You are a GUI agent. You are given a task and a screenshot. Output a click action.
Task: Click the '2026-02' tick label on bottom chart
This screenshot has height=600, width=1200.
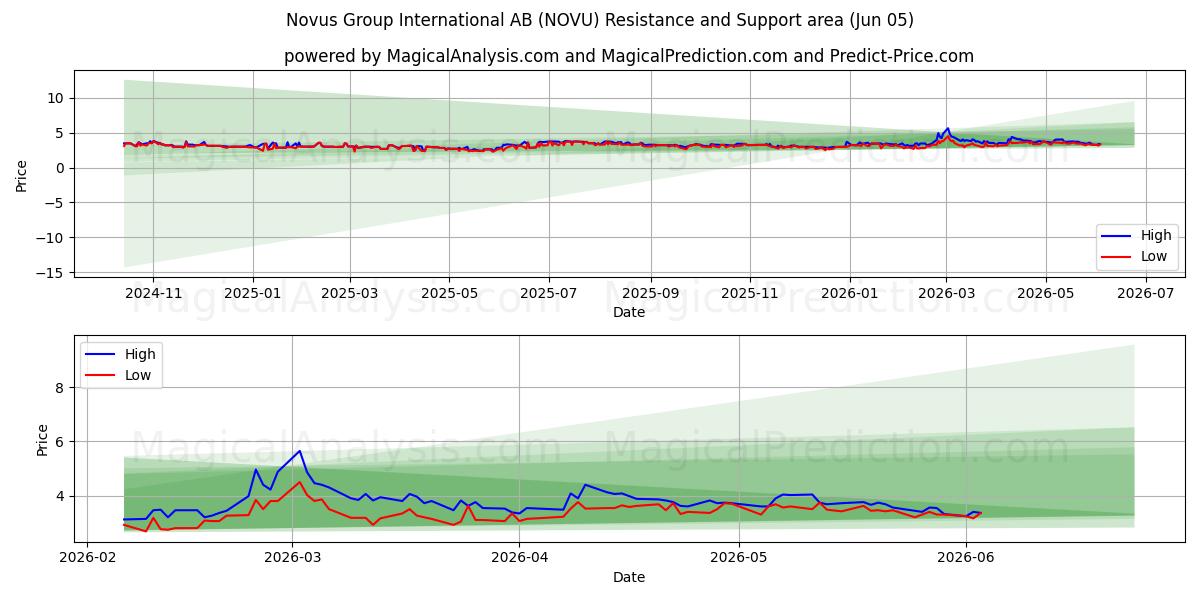click(x=88, y=558)
